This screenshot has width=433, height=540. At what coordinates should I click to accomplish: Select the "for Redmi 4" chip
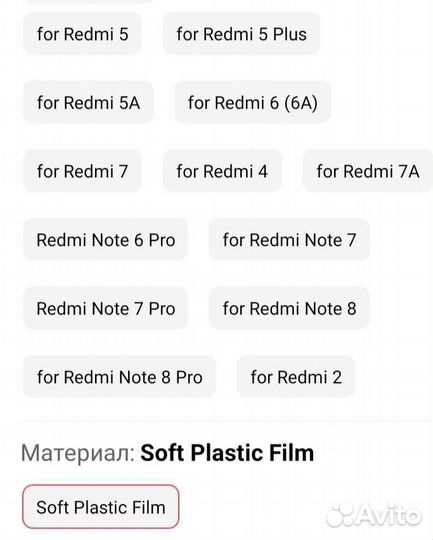(222, 171)
